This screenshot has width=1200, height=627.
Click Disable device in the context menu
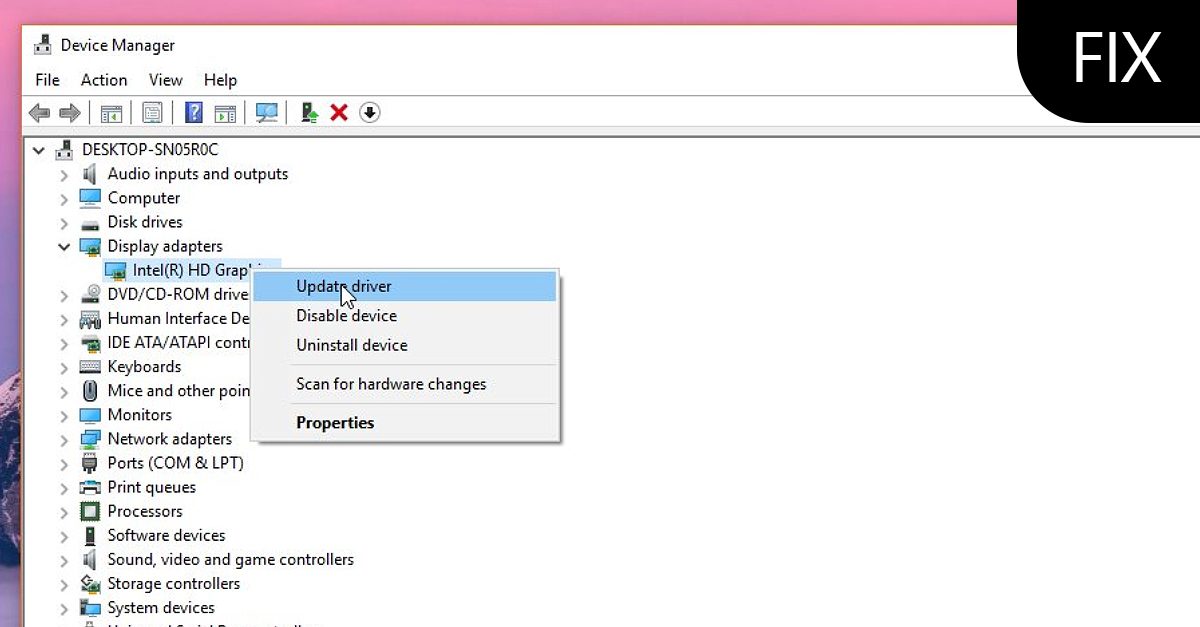pos(346,315)
